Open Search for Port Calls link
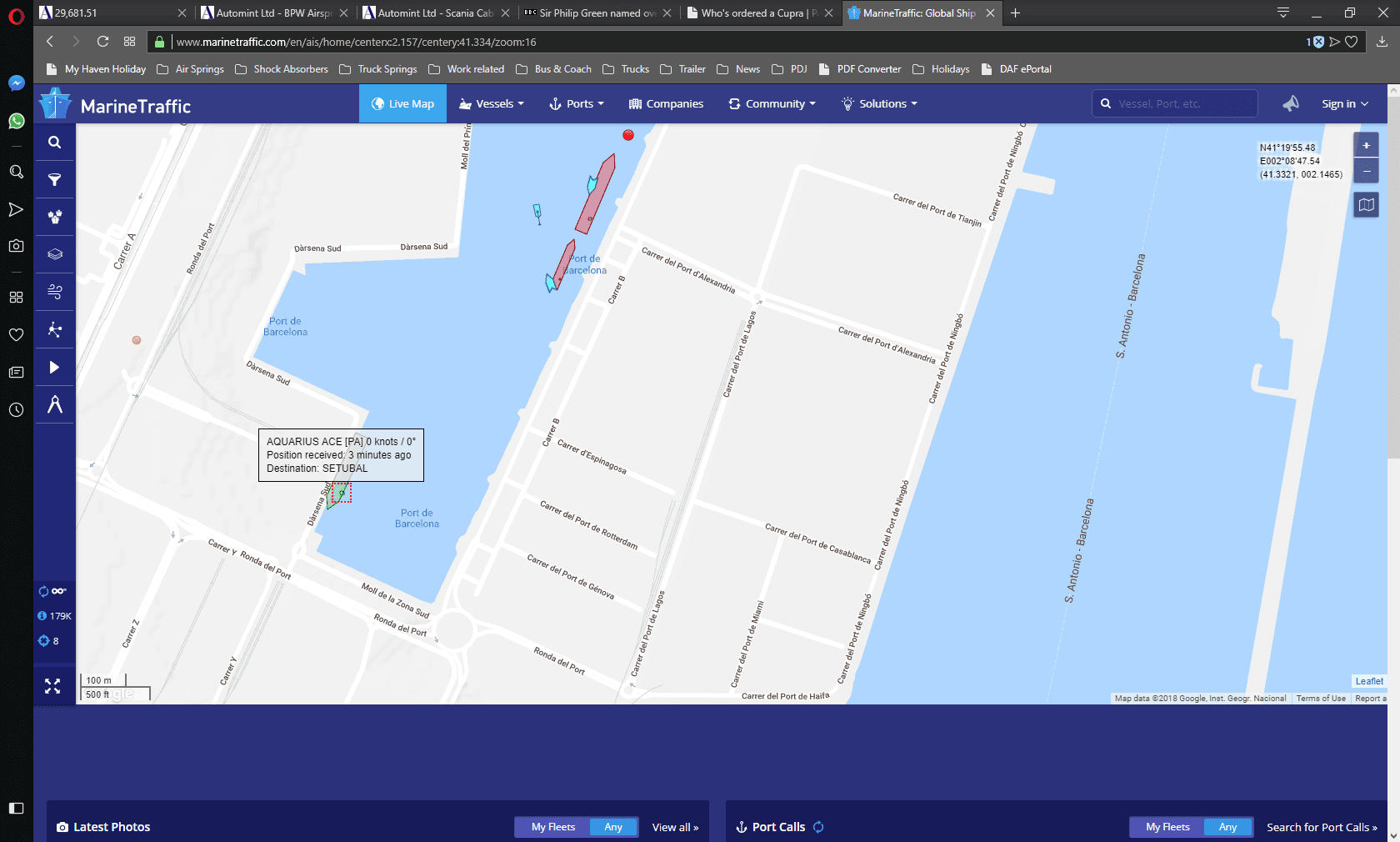The height and width of the screenshot is (842, 1400). click(1321, 827)
